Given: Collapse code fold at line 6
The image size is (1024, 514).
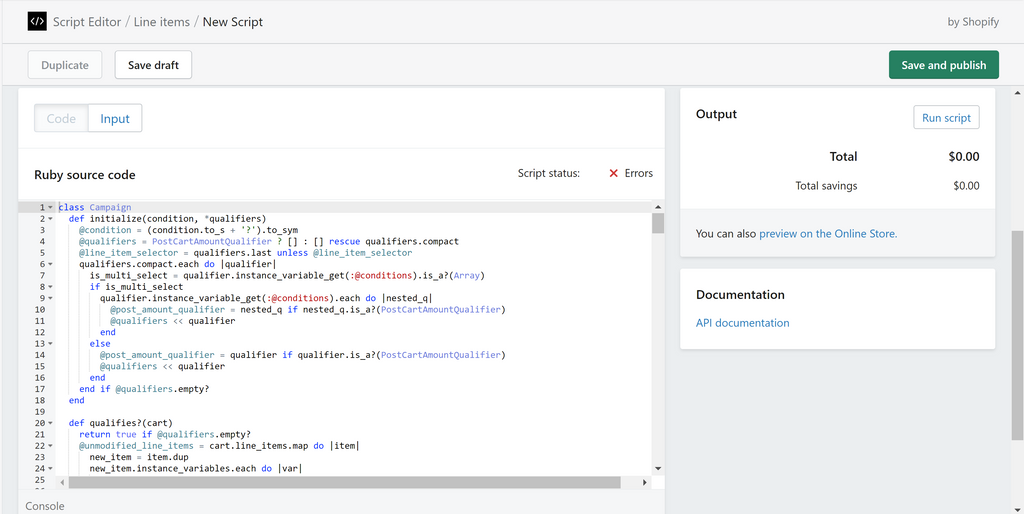Looking at the screenshot, I should 50,265.
